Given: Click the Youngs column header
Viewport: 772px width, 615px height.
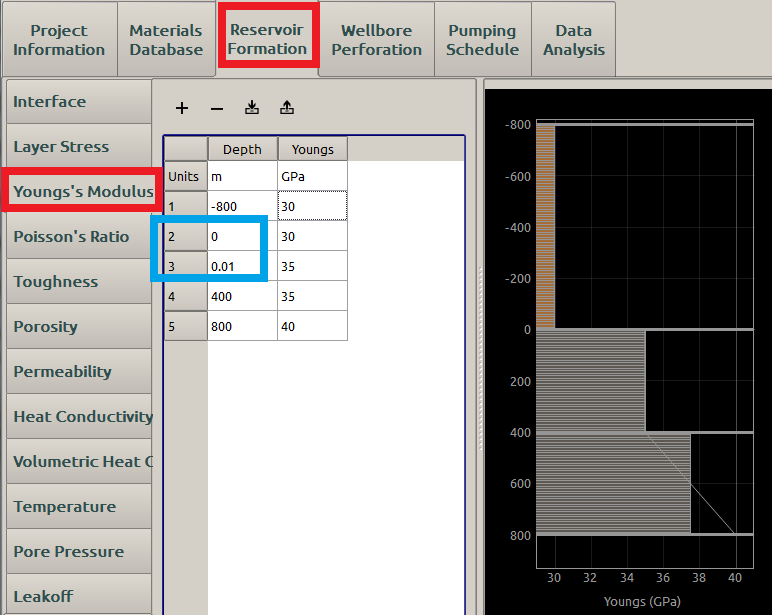Looking at the screenshot, I should [313, 149].
